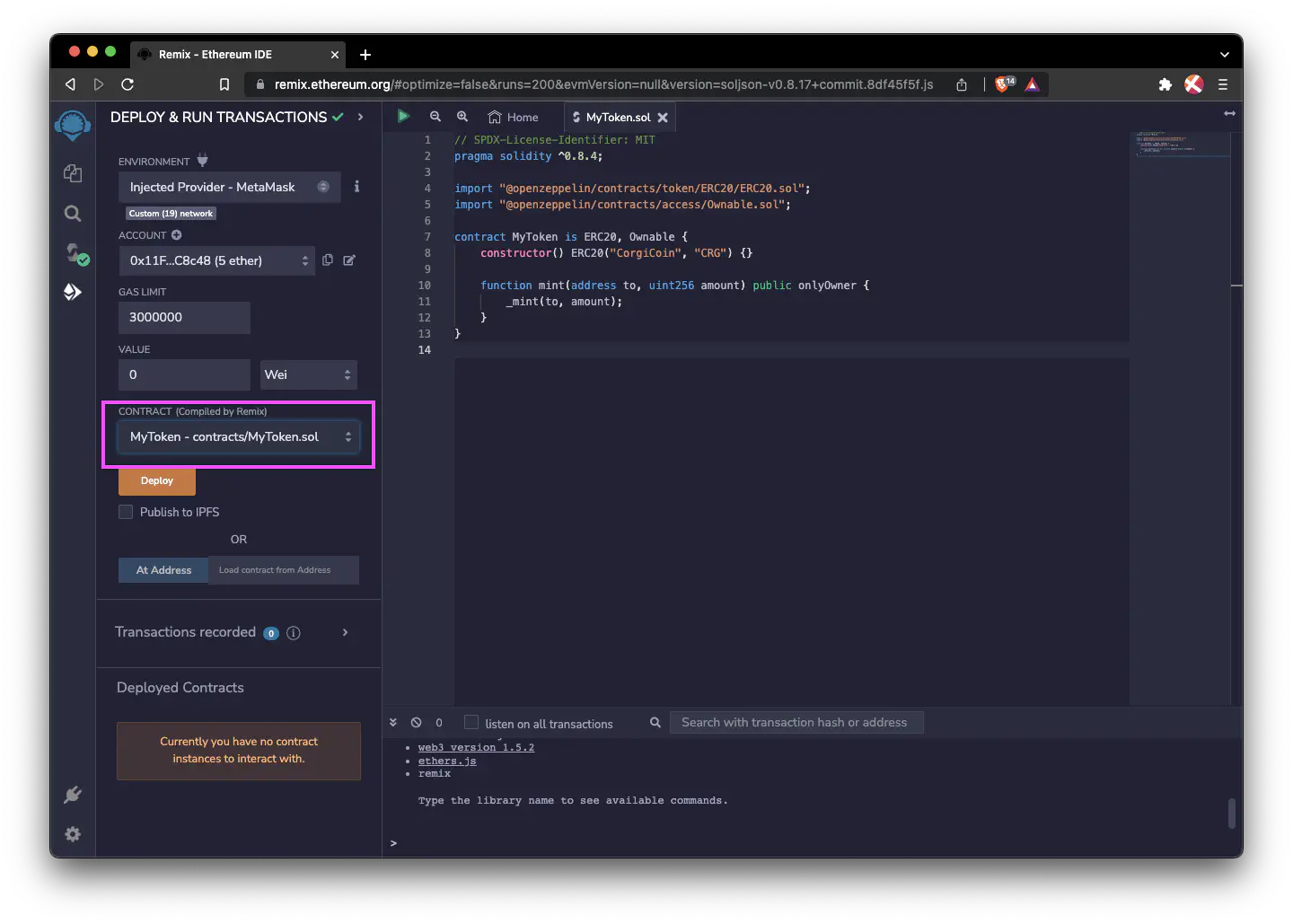Click the browser share icon
Screen dimensions: 1293x924
pos(962,84)
